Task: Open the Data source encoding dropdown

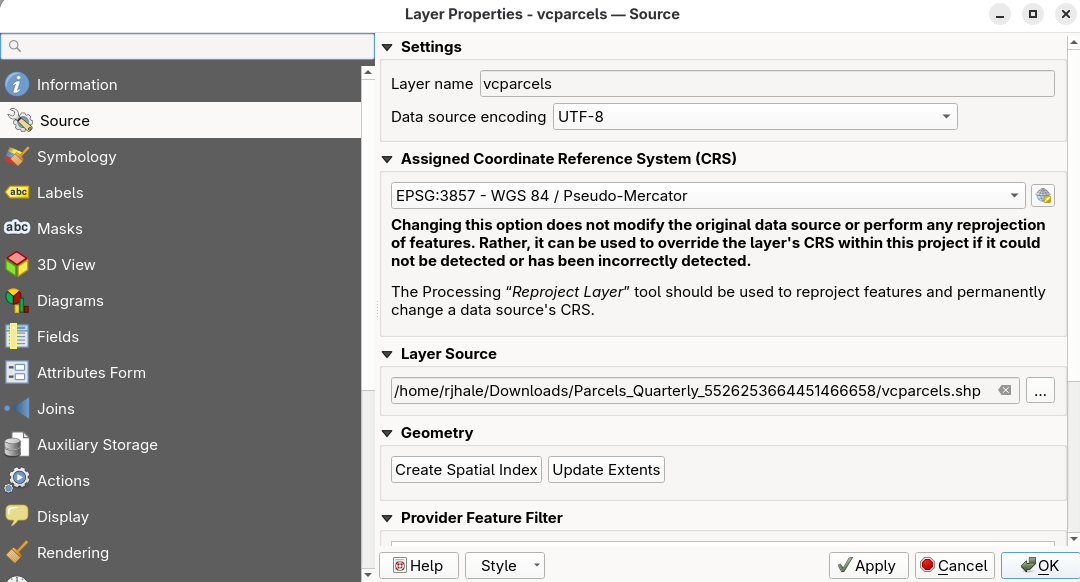Action: (x=755, y=117)
